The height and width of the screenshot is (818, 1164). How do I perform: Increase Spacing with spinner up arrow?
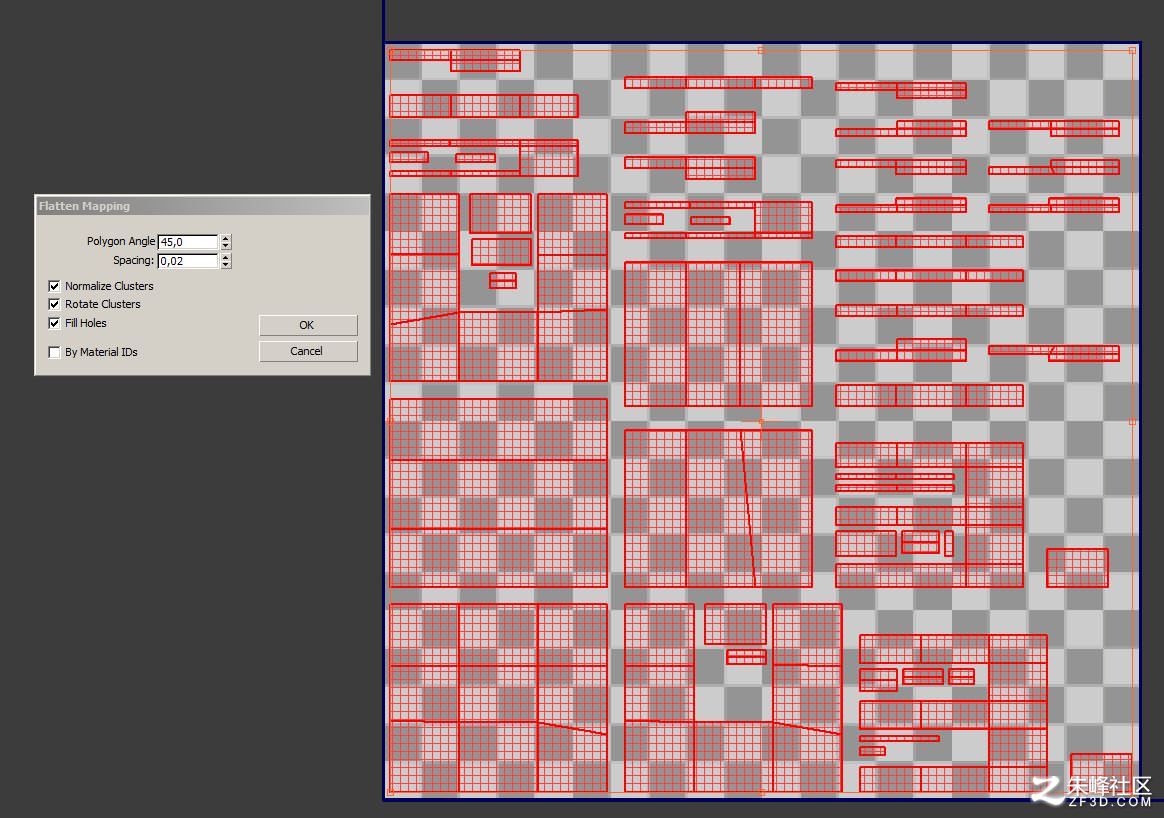[226, 257]
